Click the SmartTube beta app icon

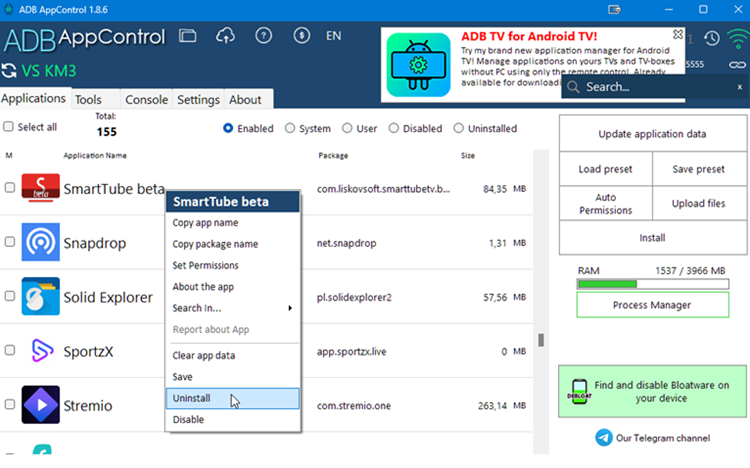(40, 188)
